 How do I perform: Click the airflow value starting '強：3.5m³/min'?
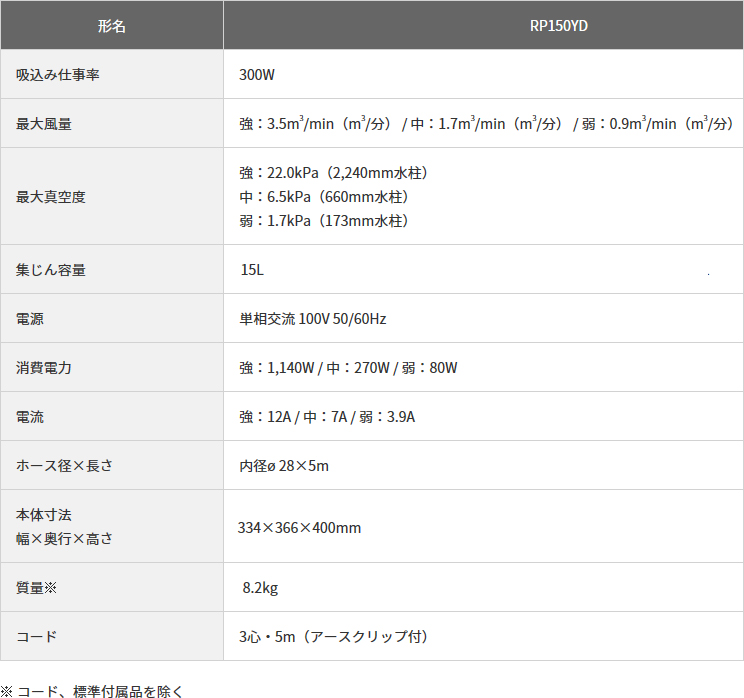(x=486, y=123)
